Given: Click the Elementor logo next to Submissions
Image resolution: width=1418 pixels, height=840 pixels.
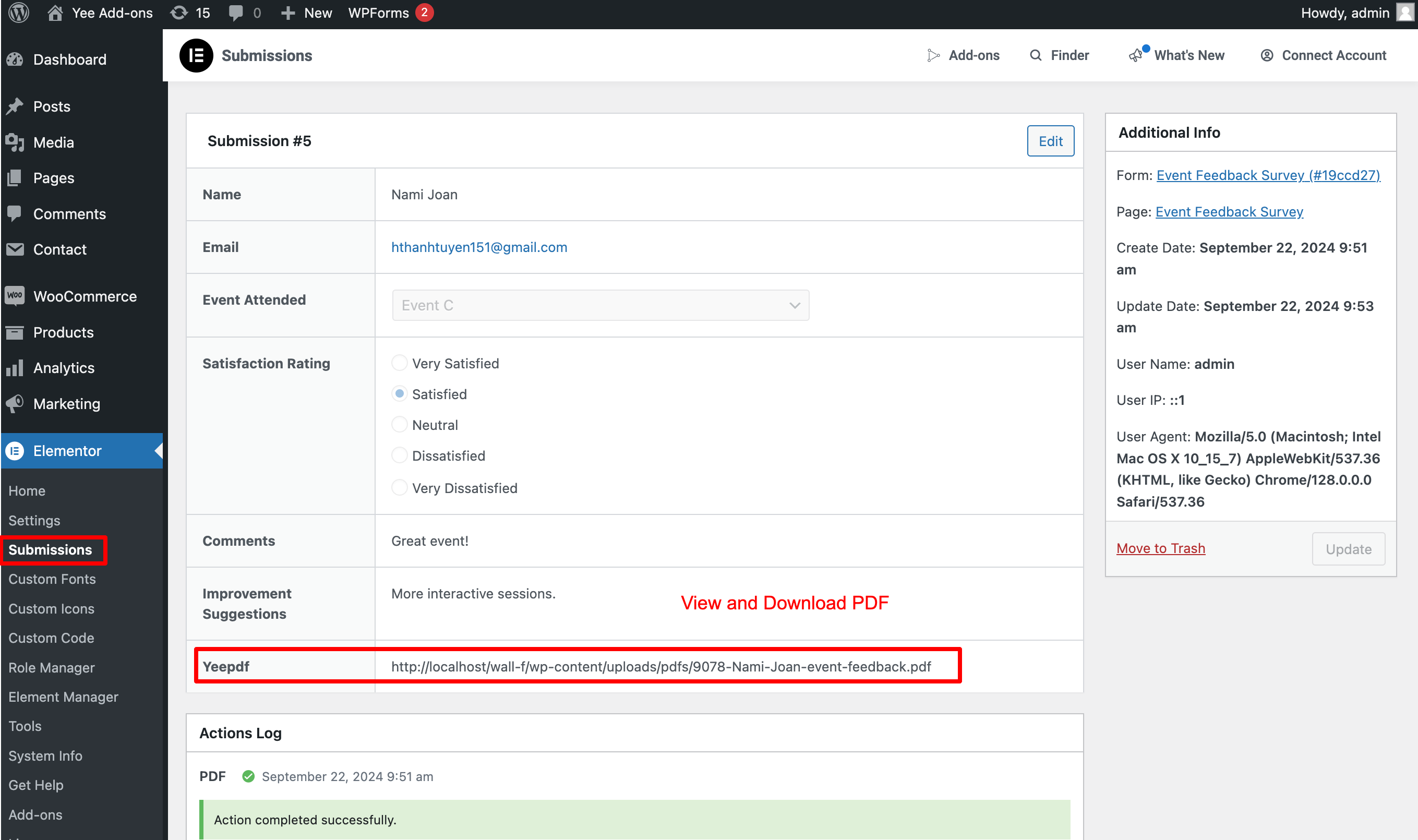Looking at the screenshot, I should 196,55.
